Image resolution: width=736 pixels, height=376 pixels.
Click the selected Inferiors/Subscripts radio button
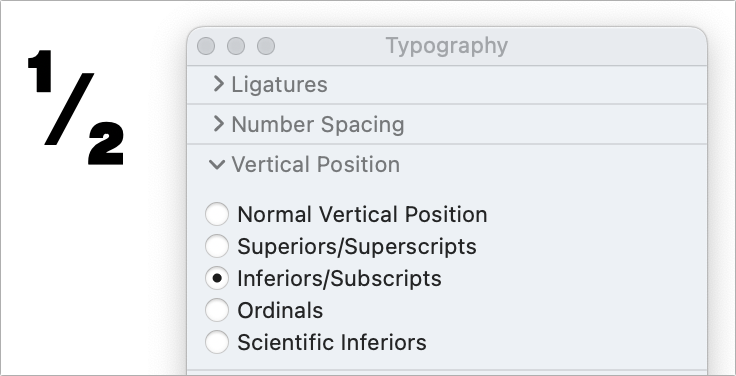(217, 278)
